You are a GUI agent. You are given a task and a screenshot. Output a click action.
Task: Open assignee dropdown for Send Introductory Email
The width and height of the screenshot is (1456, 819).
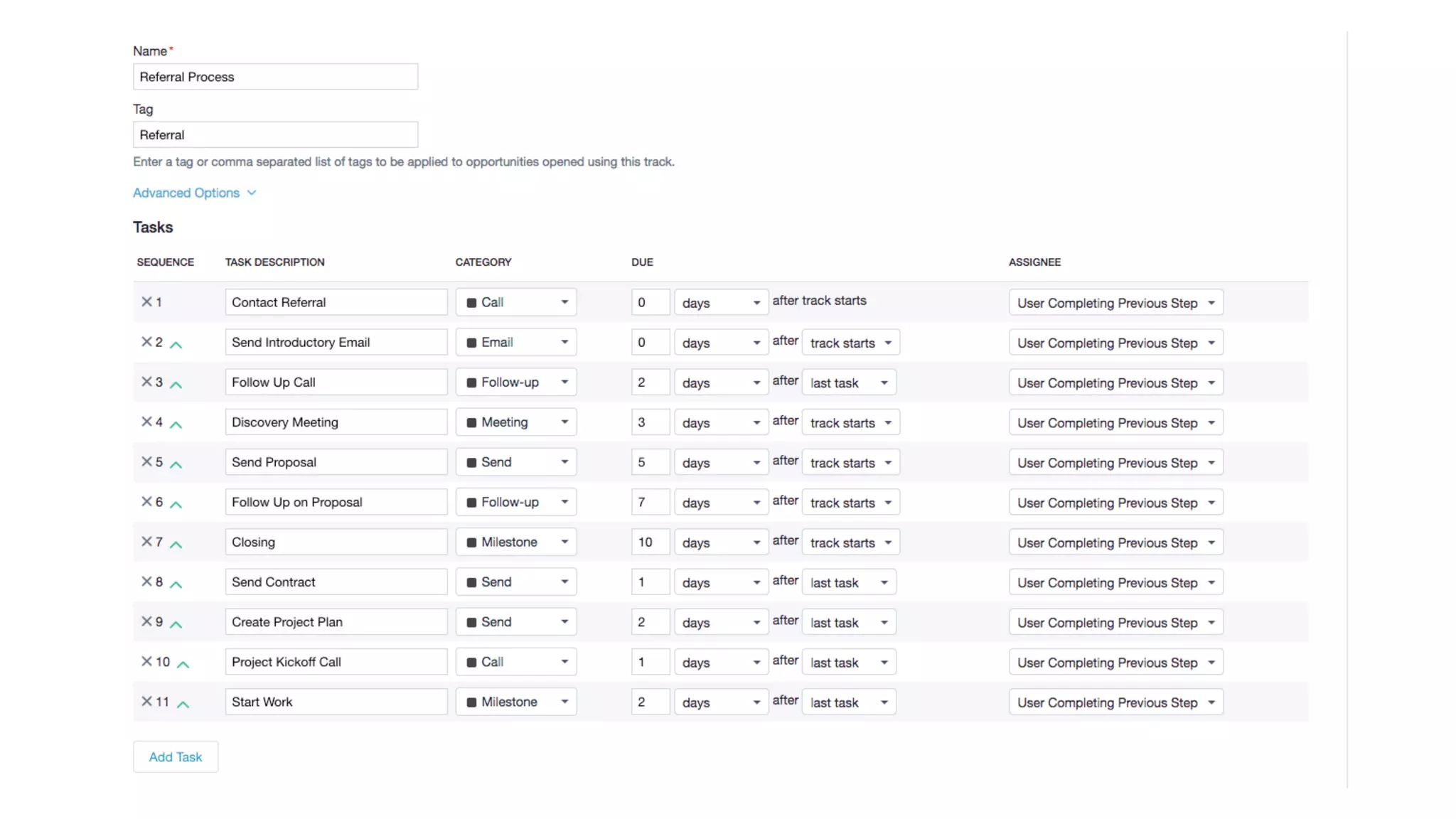[1115, 343]
